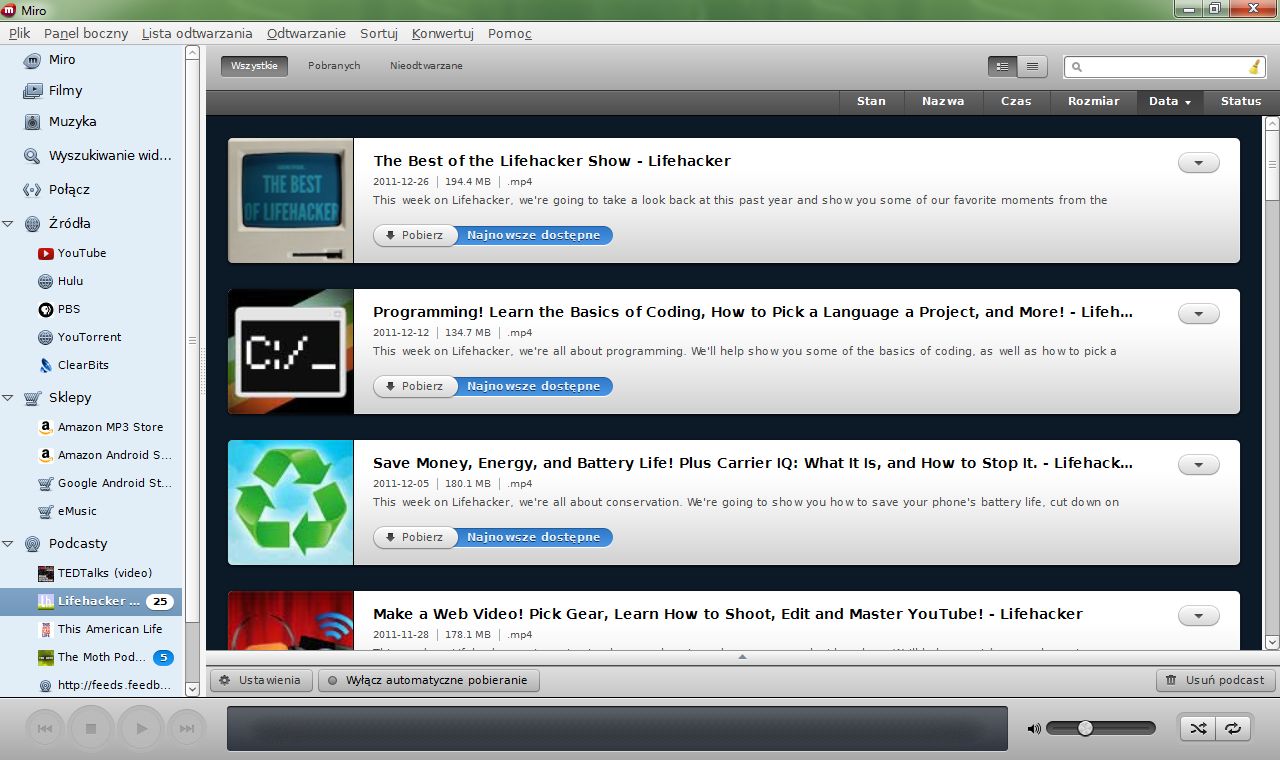Click the speaker volume icon
This screenshot has height=760, width=1280.
(x=1034, y=728)
